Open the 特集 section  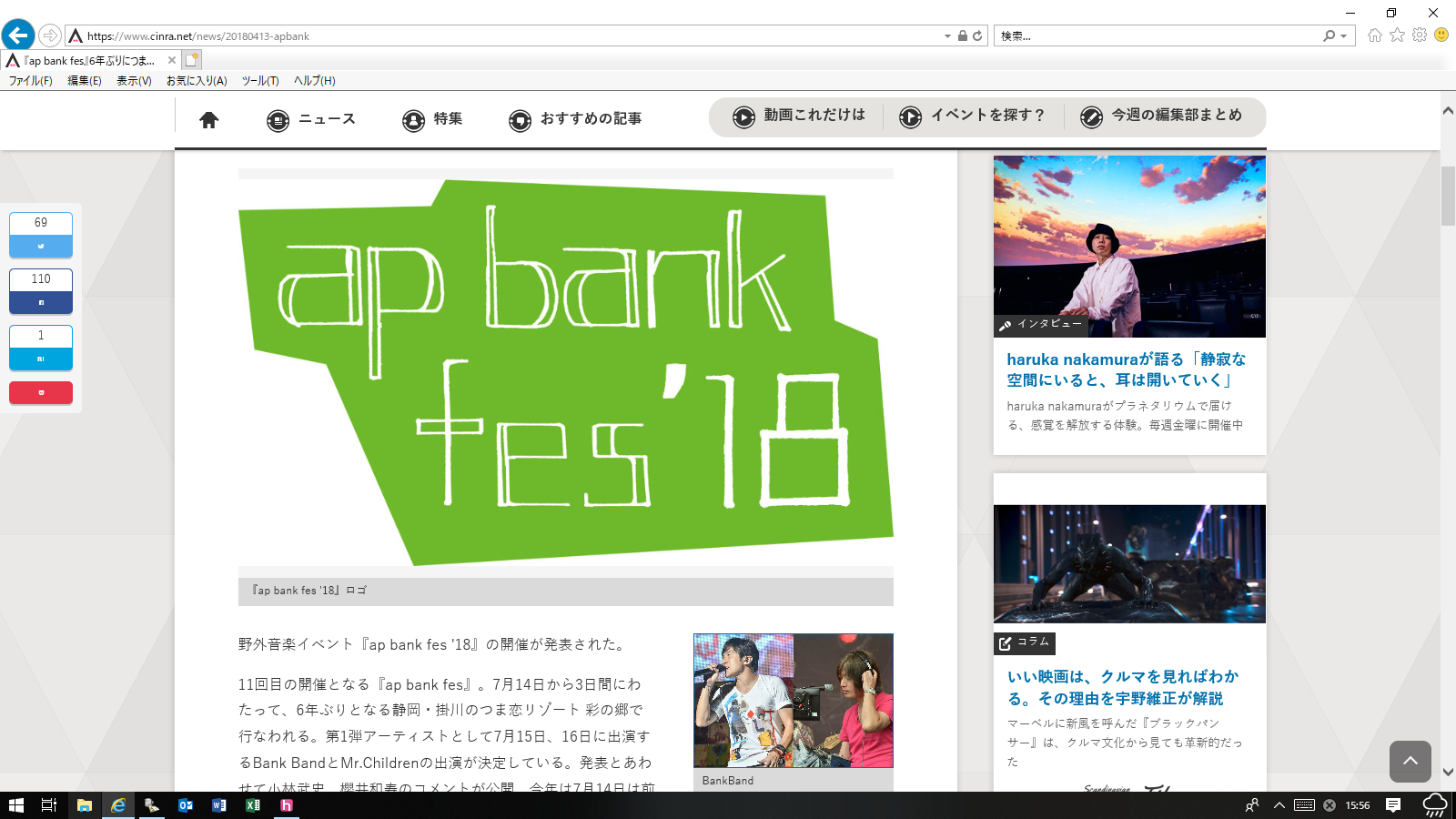pos(432,119)
